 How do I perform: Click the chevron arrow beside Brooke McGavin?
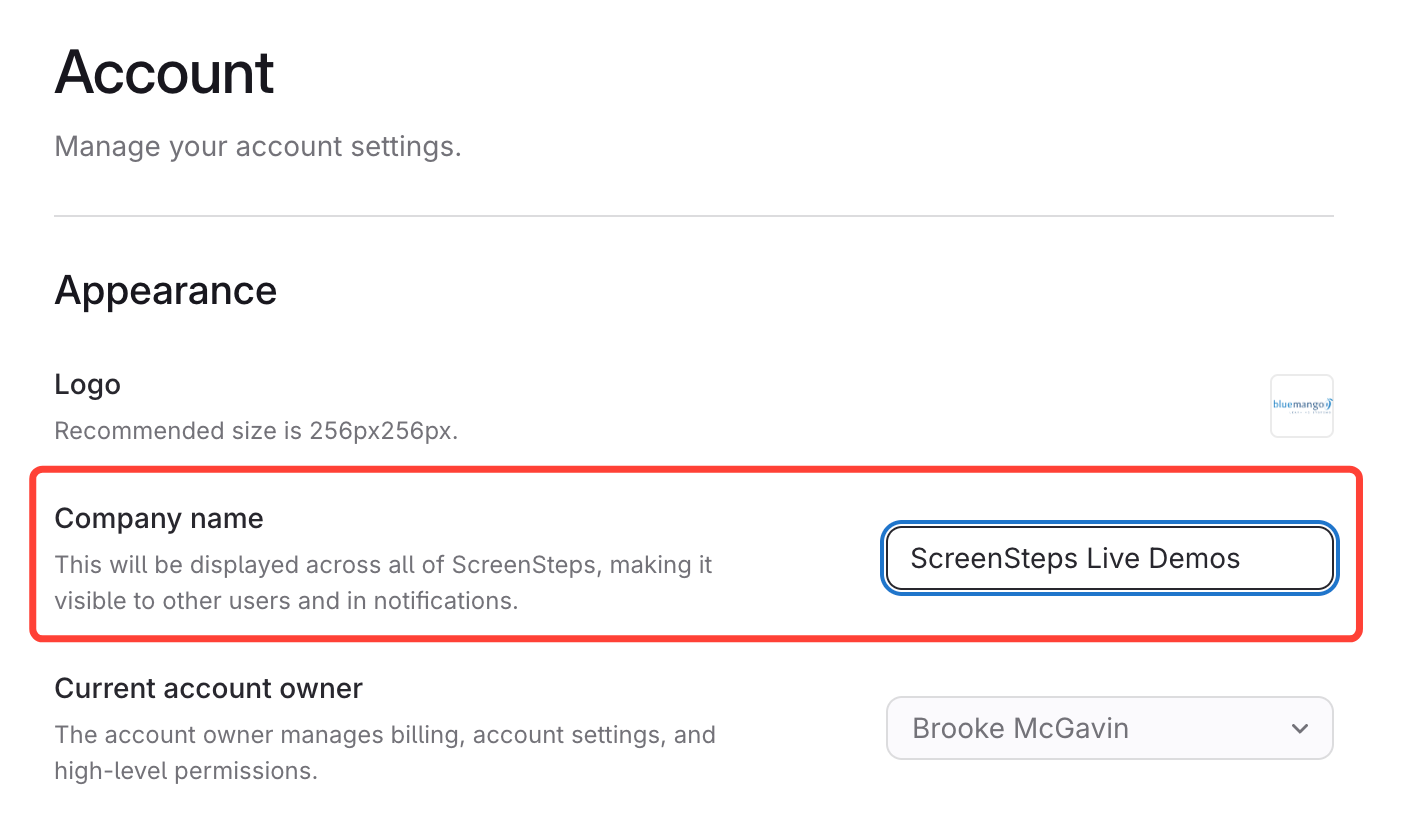(x=1299, y=728)
